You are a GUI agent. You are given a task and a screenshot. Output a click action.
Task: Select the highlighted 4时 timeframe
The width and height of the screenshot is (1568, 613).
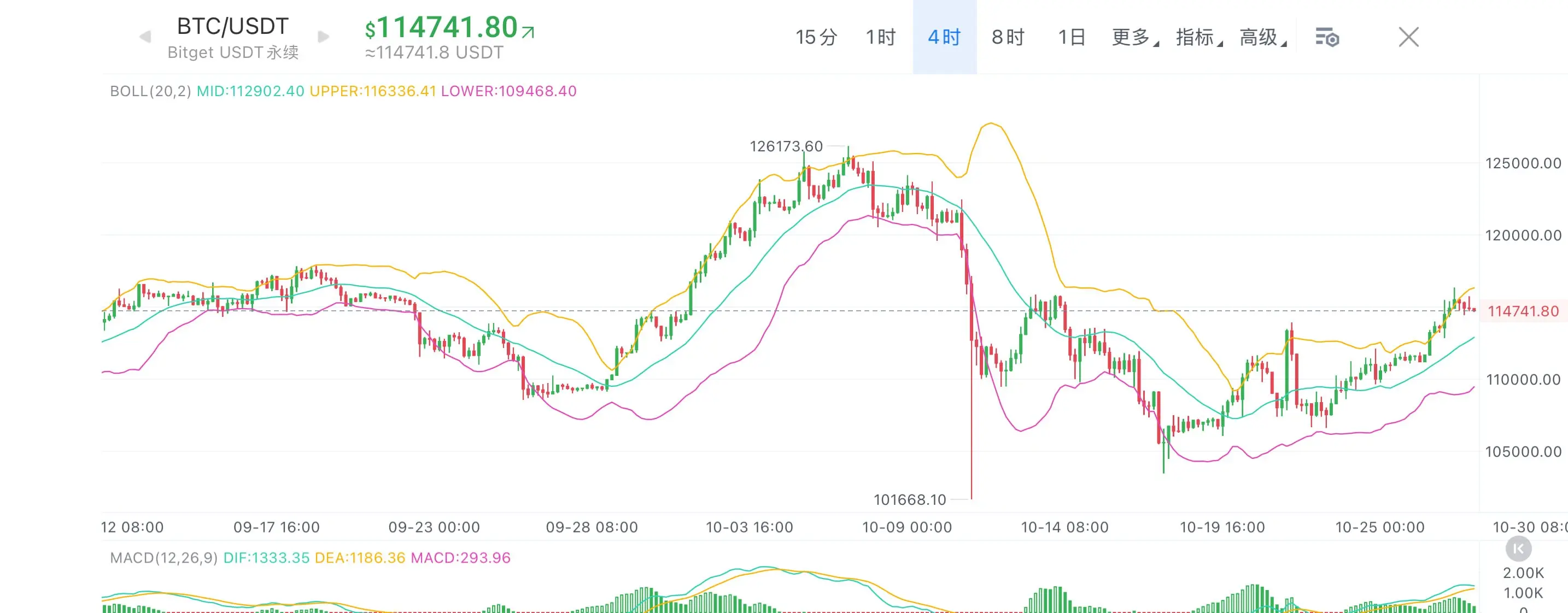tap(944, 38)
